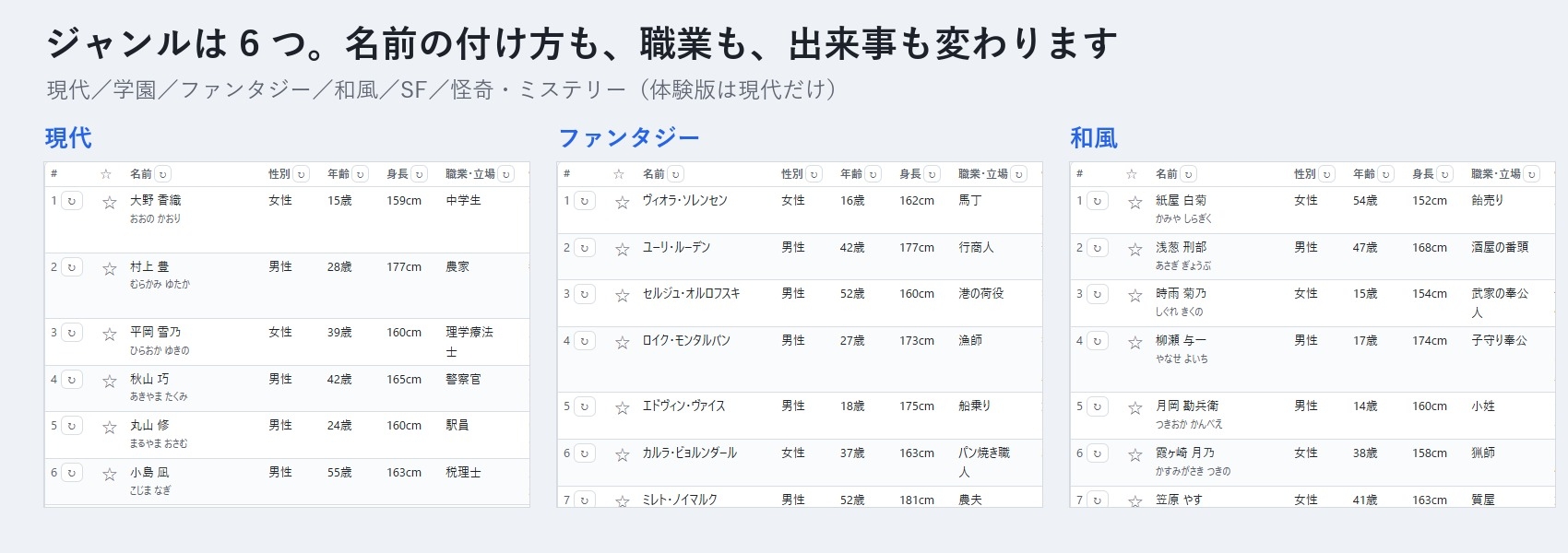
Task: Regenerate the row for ユーリ・ルーデン
Action: click(585, 248)
